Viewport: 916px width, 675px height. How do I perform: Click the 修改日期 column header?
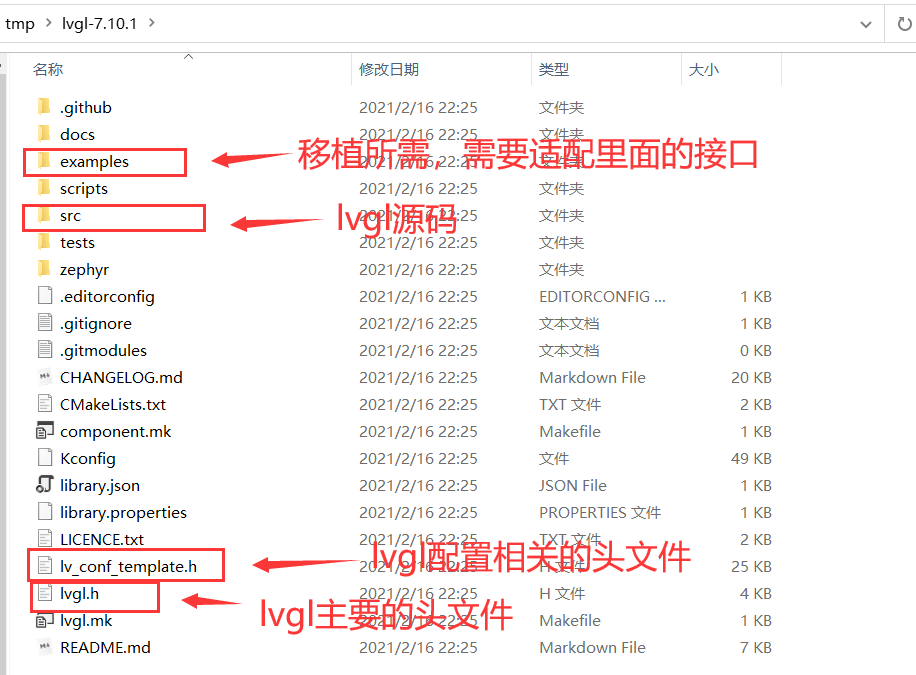[x=389, y=70]
